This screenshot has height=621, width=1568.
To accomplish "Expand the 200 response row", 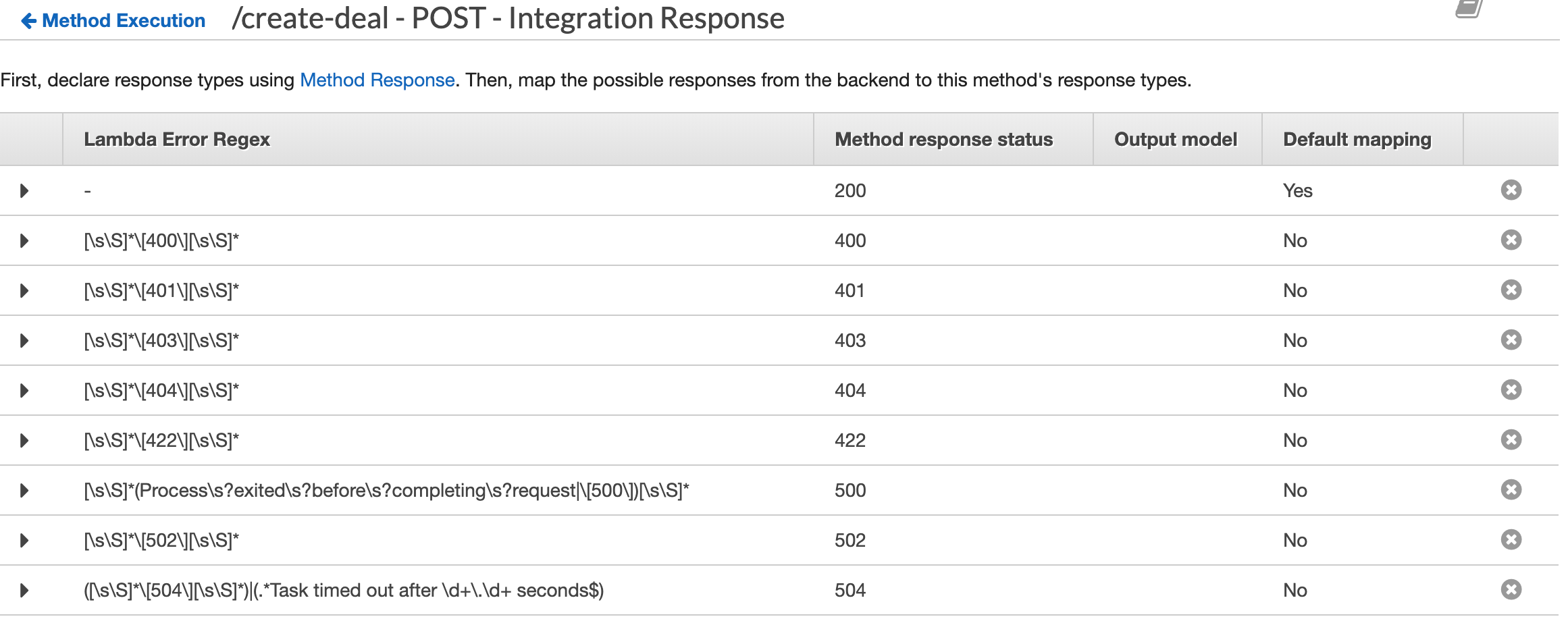I will click(24, 191).
